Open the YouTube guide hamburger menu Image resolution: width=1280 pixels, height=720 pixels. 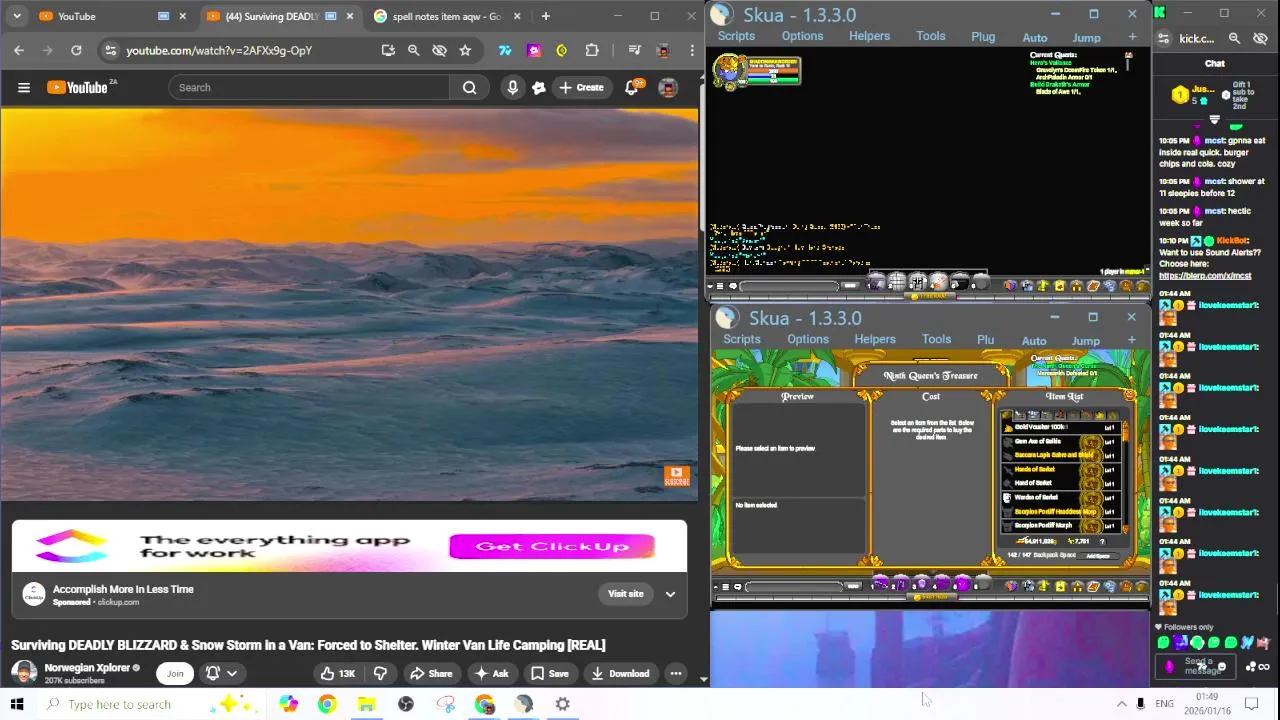24,88
